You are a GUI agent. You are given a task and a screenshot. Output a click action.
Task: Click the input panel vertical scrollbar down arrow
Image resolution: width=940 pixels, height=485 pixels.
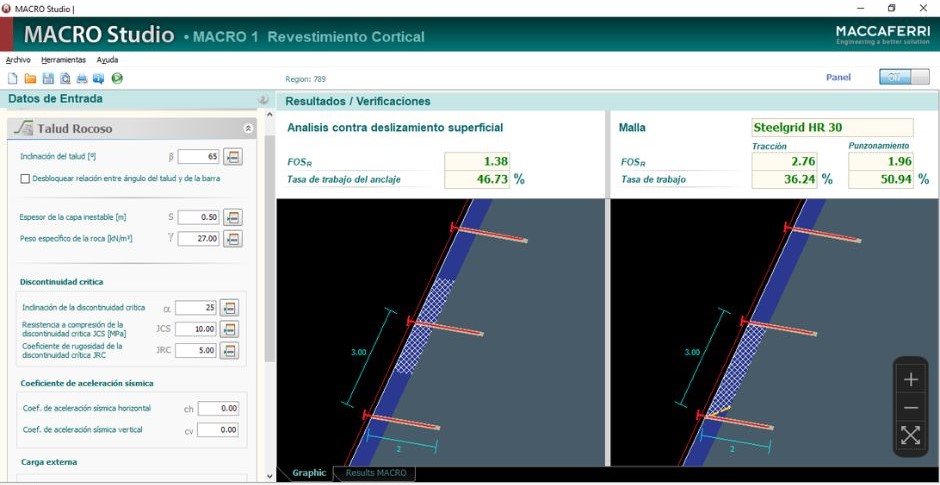click(x=269, y=475)
